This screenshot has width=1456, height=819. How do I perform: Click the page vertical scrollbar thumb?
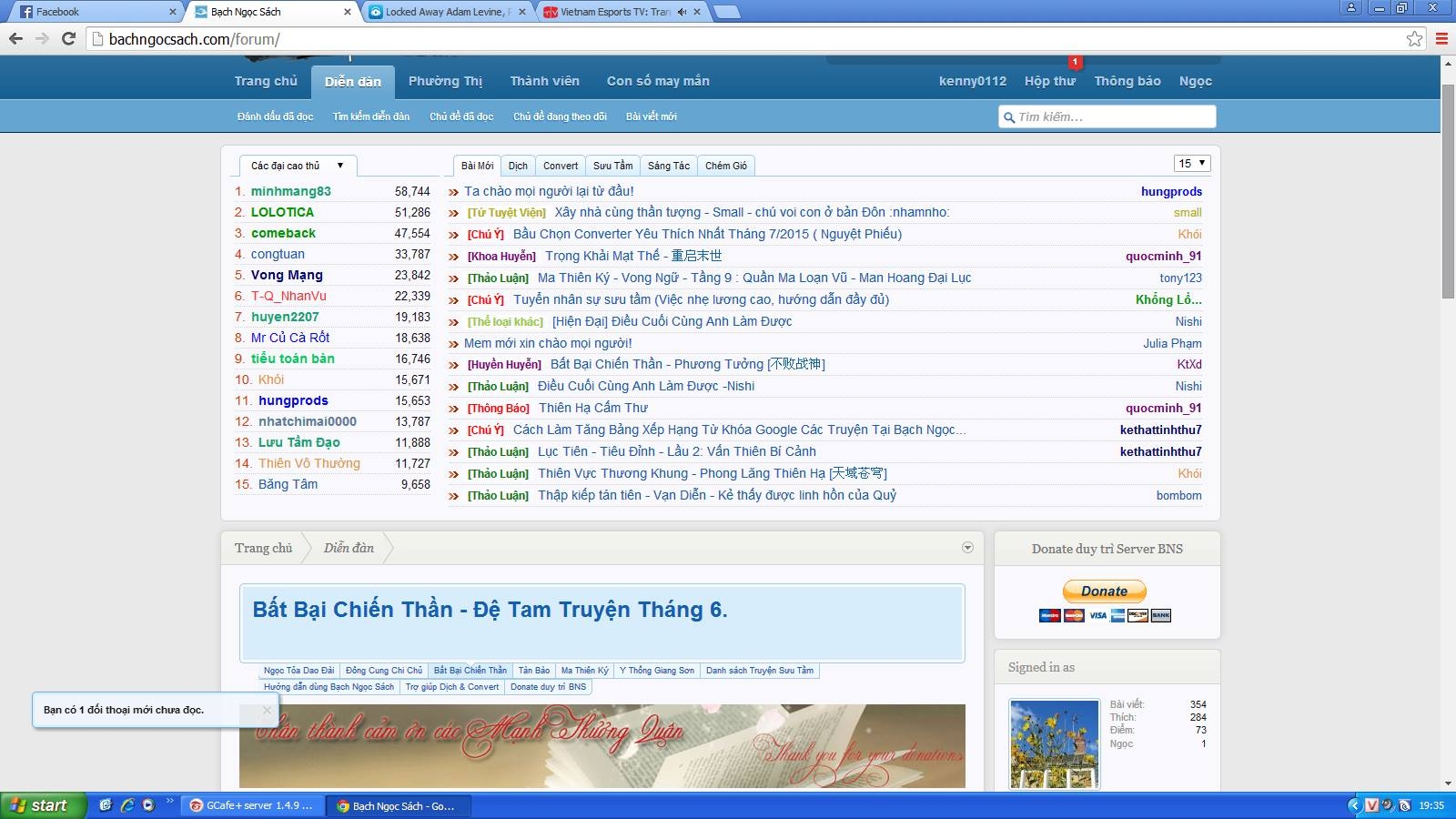point(1448,191)
